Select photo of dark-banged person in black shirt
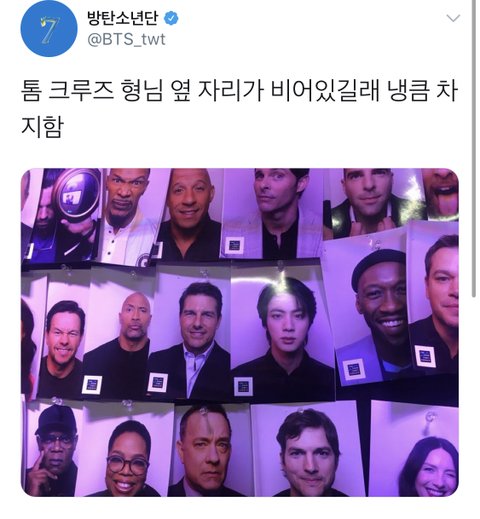The height and width of the screenshot is (519, 480). point(283,333)
